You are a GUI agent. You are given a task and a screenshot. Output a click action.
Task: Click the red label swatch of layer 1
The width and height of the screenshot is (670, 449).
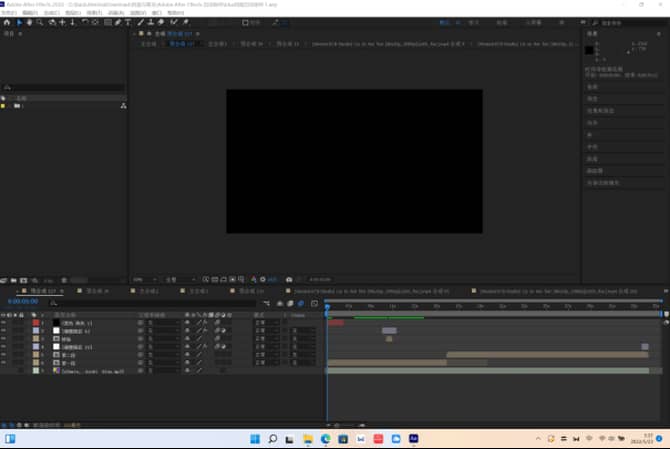[36, 323]
